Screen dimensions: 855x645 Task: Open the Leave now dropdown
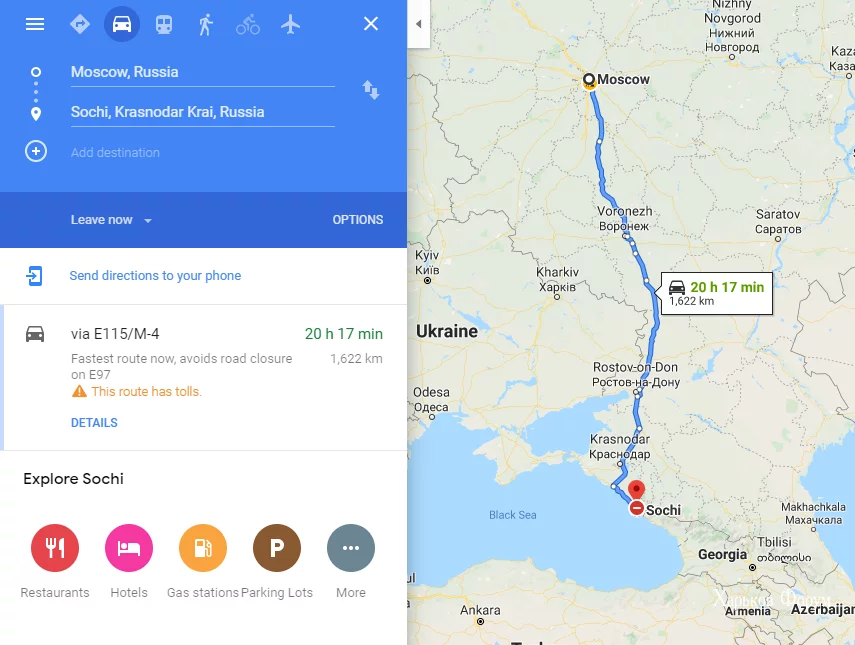pos(111,220)
